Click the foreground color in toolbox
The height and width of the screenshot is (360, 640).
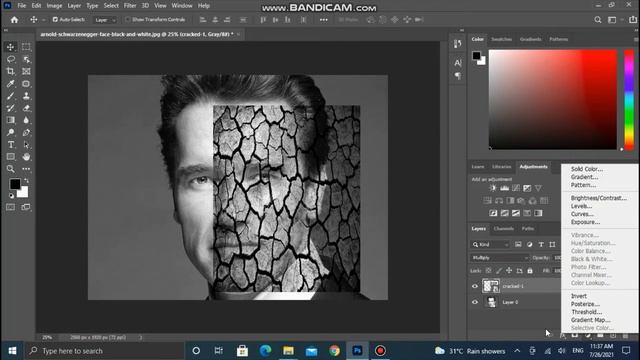tap(15, 184)
